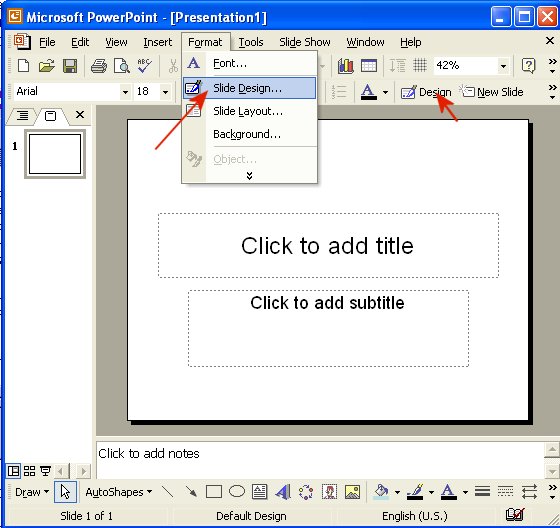Select slide 1 thumbnail

55,154
